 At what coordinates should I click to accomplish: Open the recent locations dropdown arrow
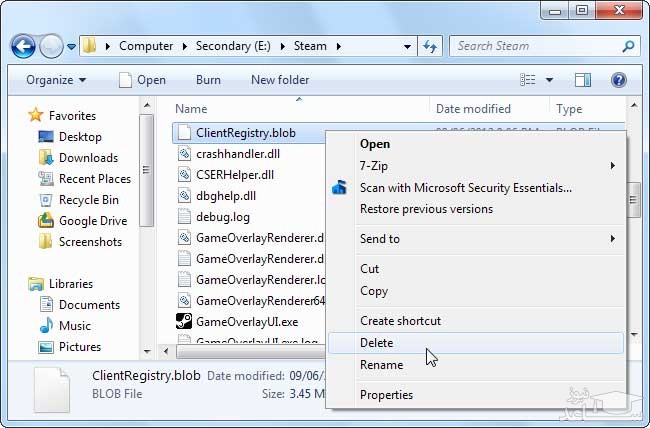[x=71, y=47]
